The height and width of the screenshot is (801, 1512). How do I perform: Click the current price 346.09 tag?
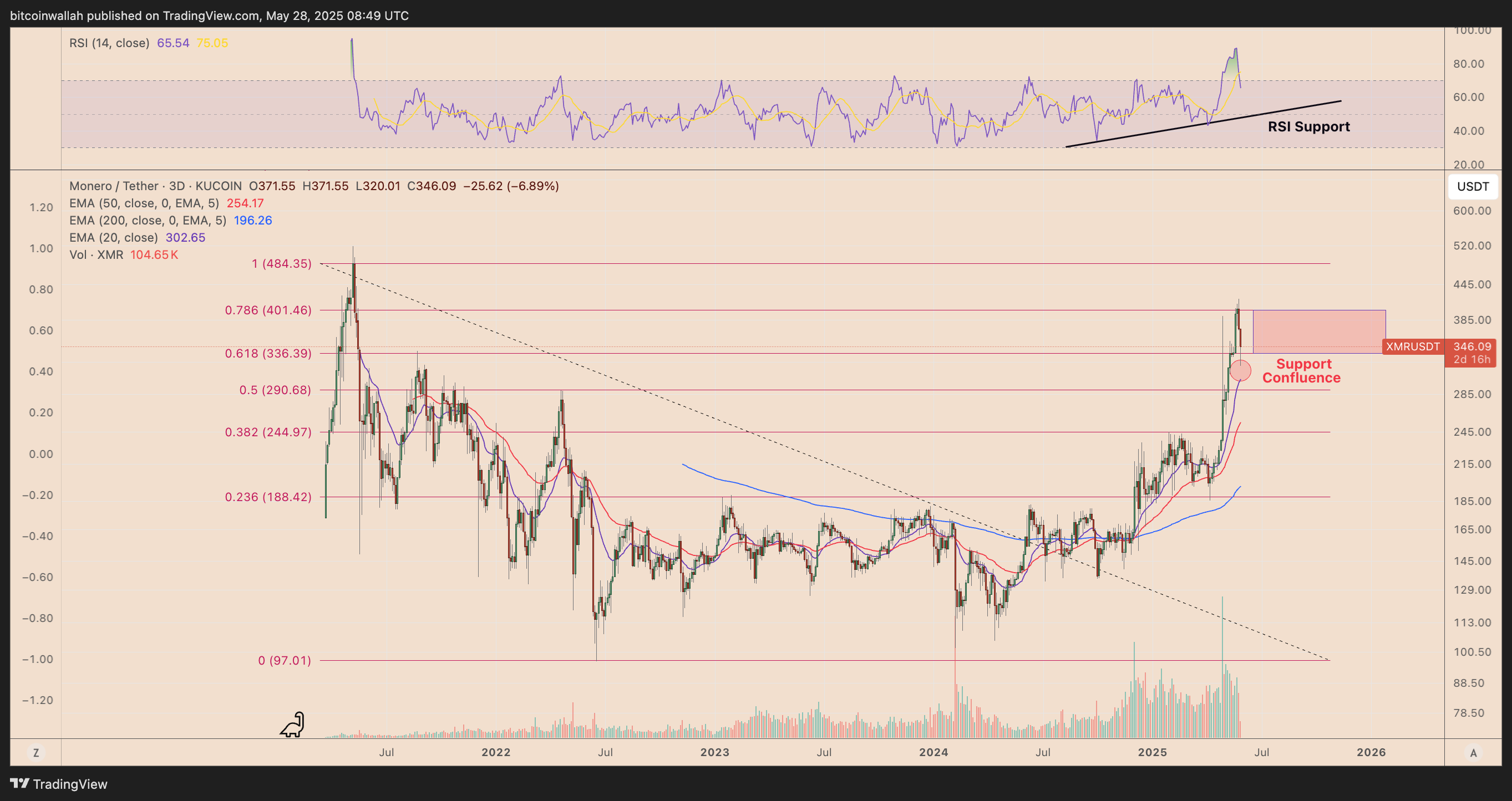(x=1472, y=347)
